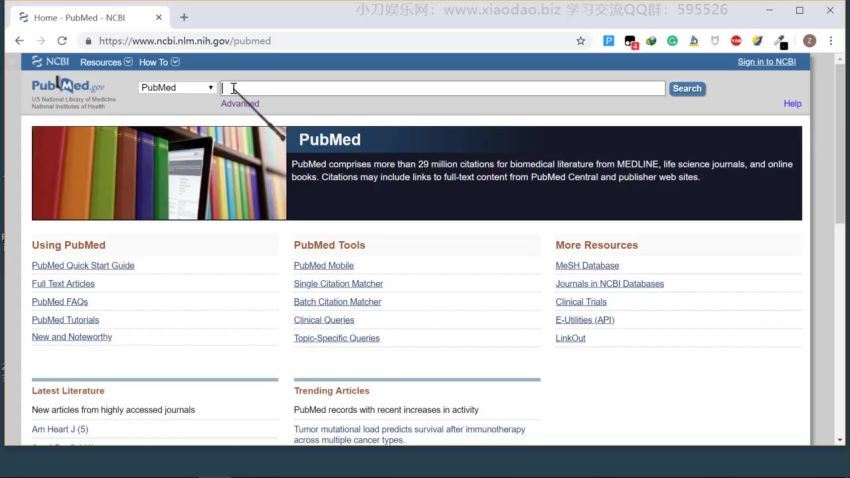Click the gray shield extension icon
The width and height of the screenshot is (850, 478).
pyautogui.click(x=714, y=41)
